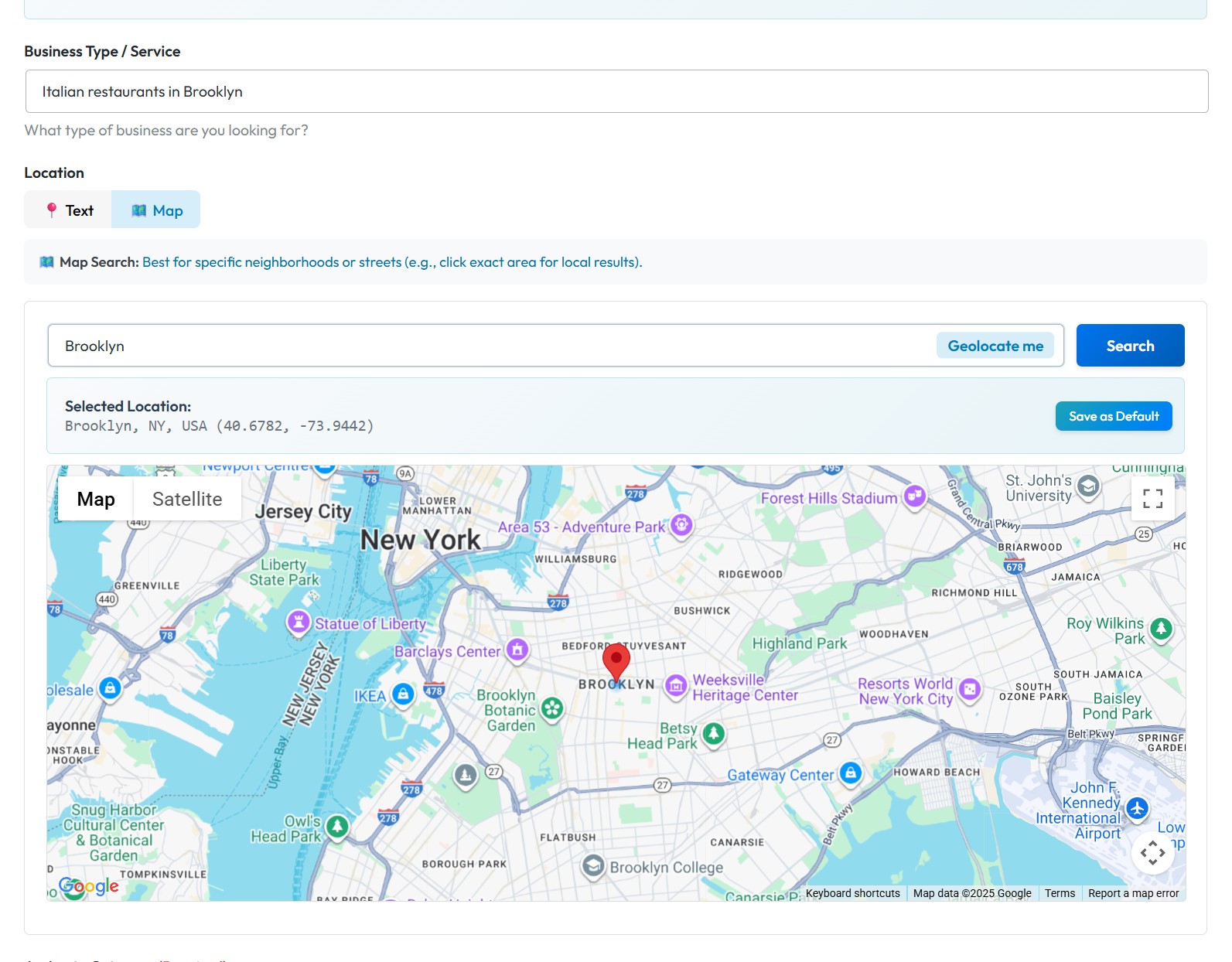Toggle fullscreen map view icon
The image size is (1232, 962).
tap(1152, 499)
